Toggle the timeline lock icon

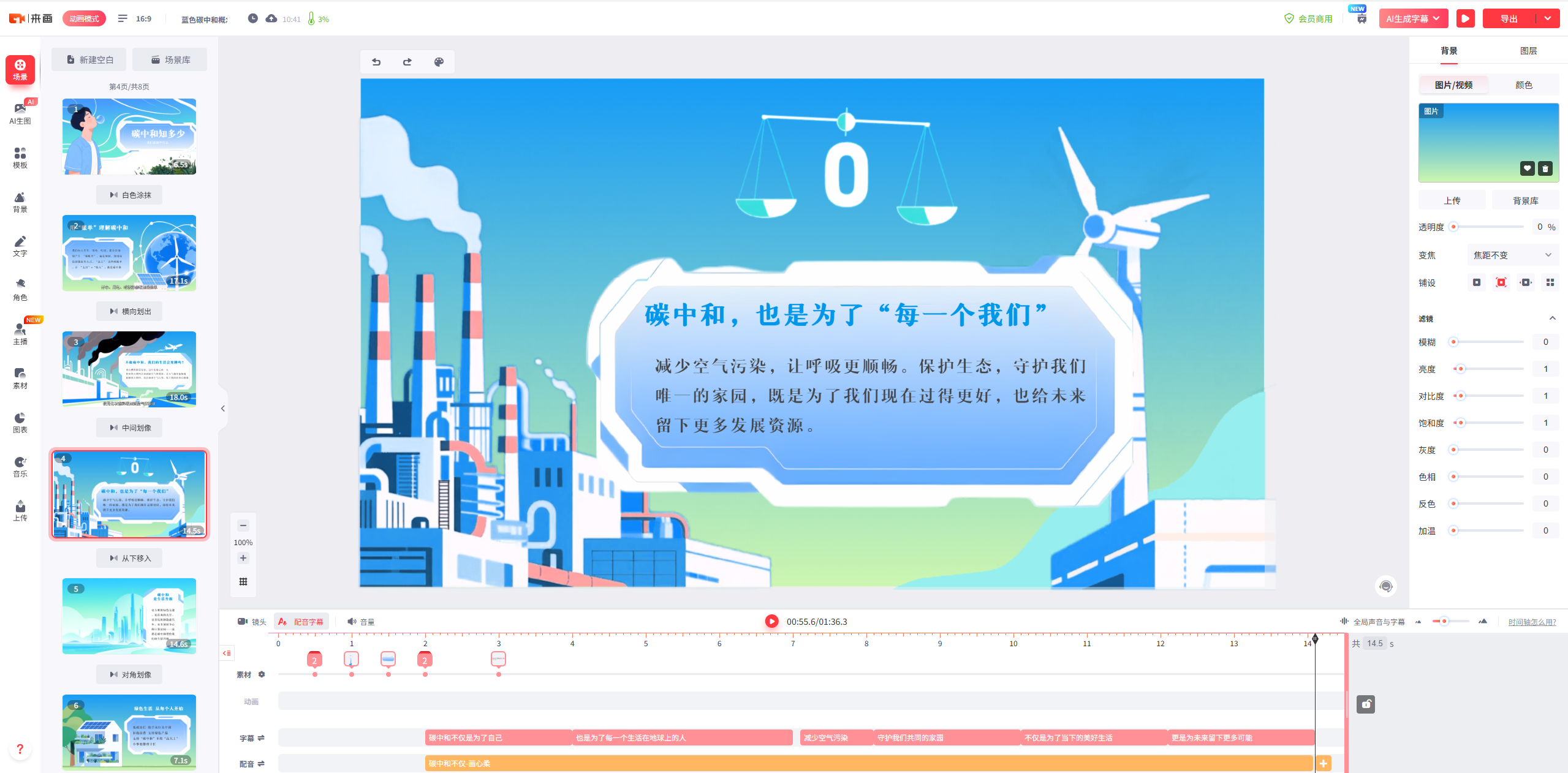click(x=1365, y=704)
